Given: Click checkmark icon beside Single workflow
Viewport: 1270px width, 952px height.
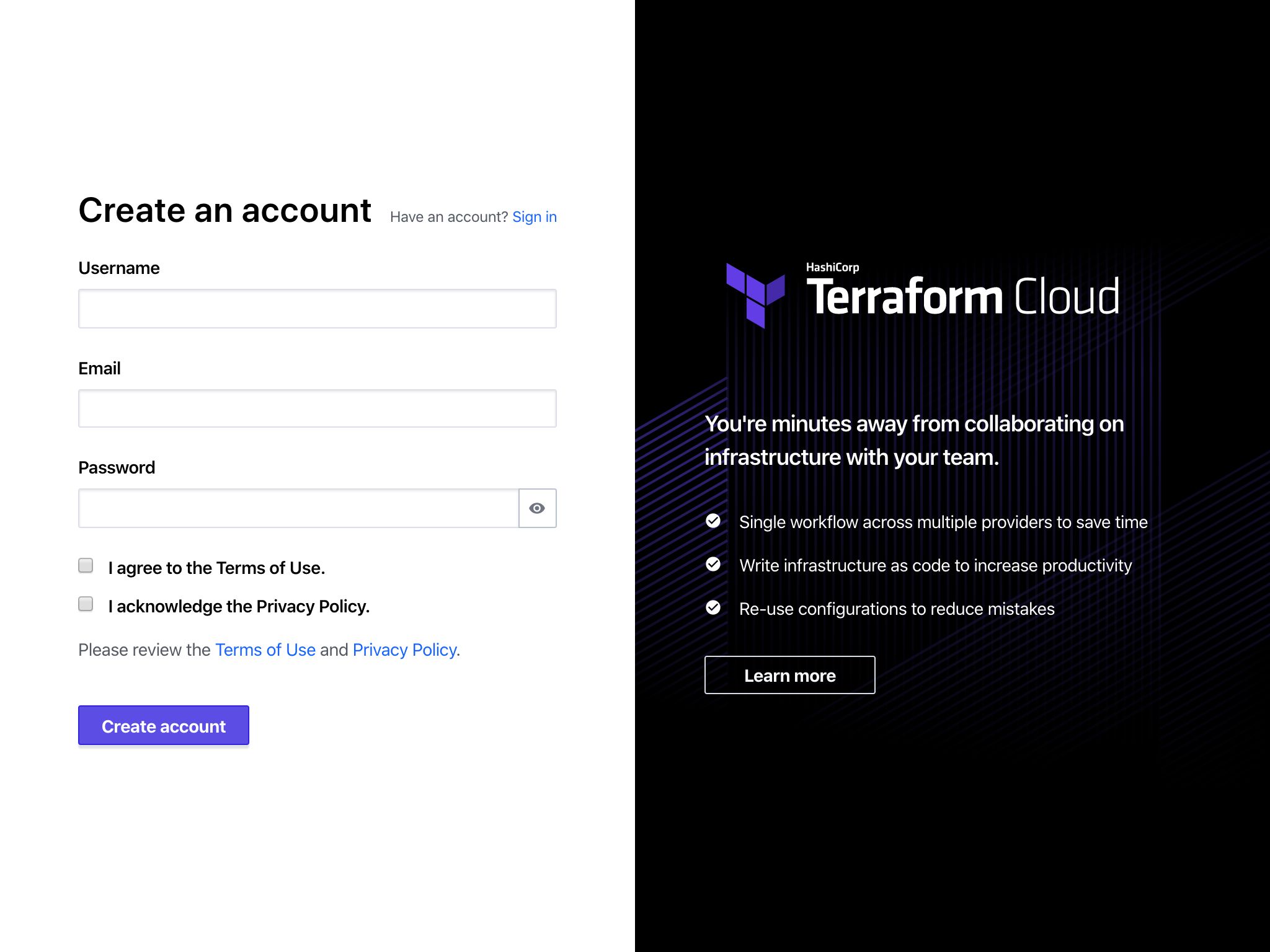Looking at the screenshot, I should pos(713,521).
